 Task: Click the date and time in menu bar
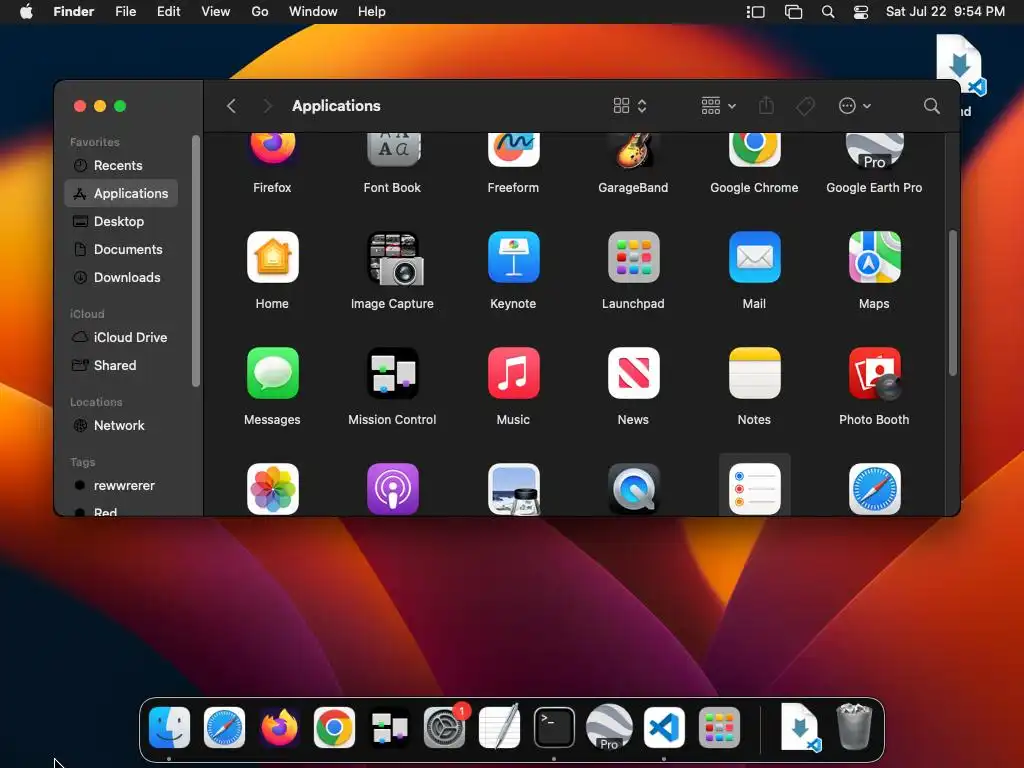tap(945, 12)
